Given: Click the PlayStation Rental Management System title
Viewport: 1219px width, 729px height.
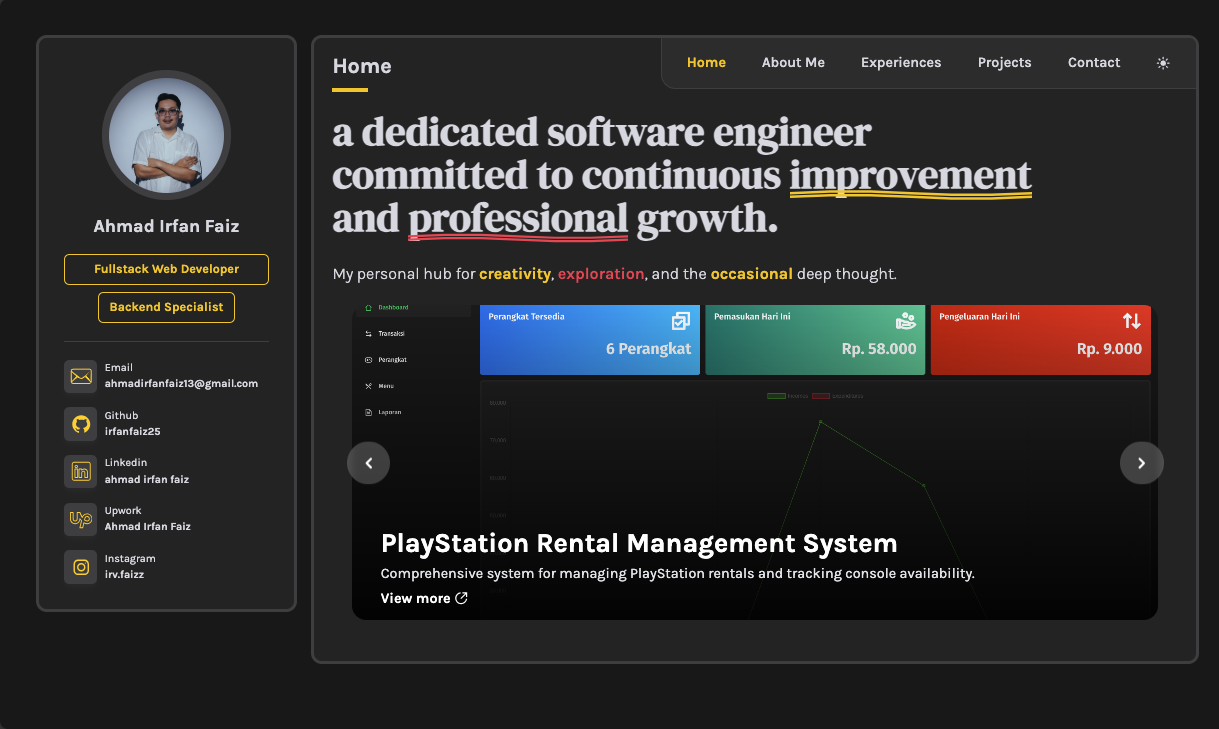Looking at the screenshot, I should pos(638,543).
